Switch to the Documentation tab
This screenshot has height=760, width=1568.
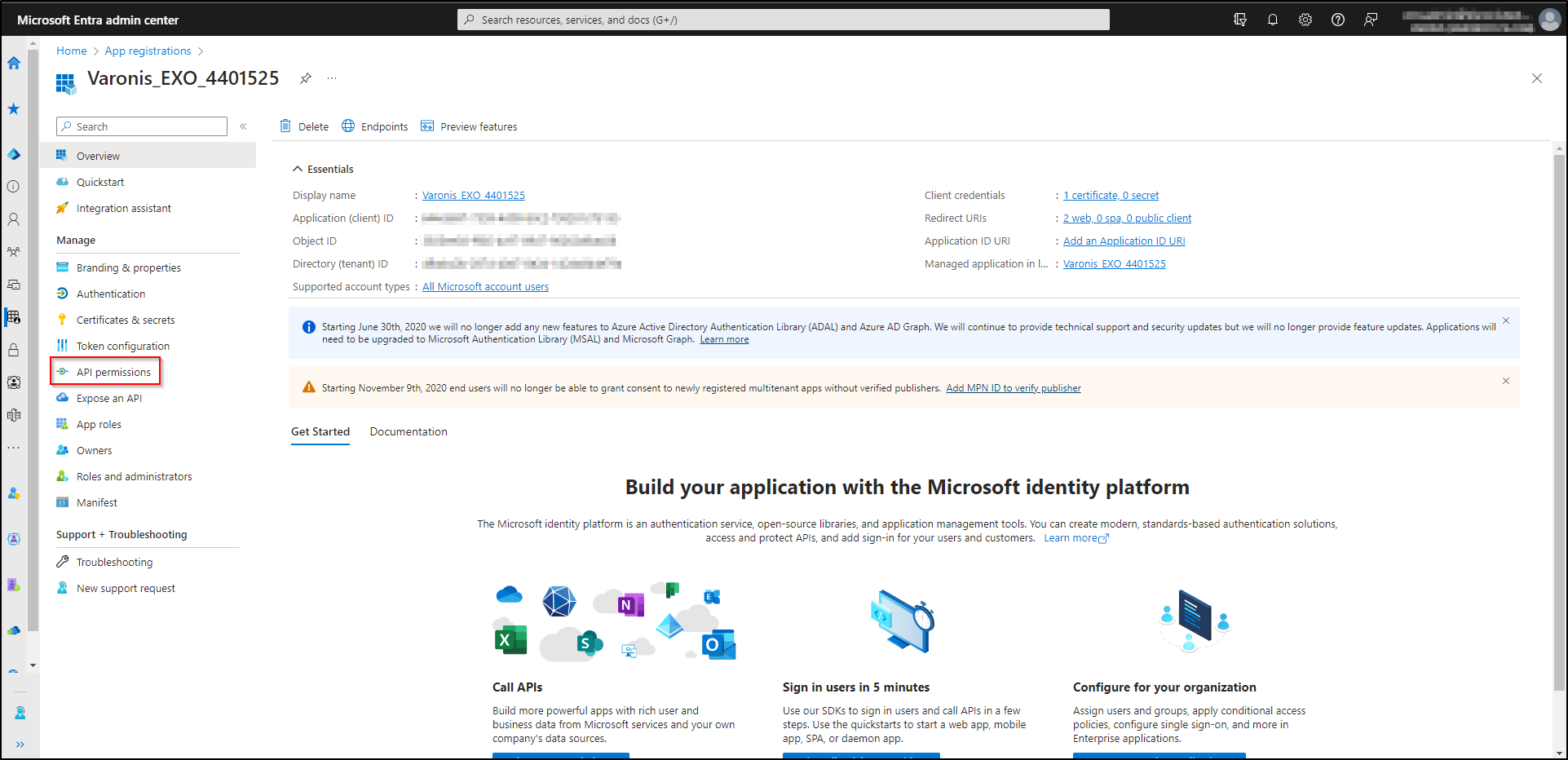tap(409, 431)
